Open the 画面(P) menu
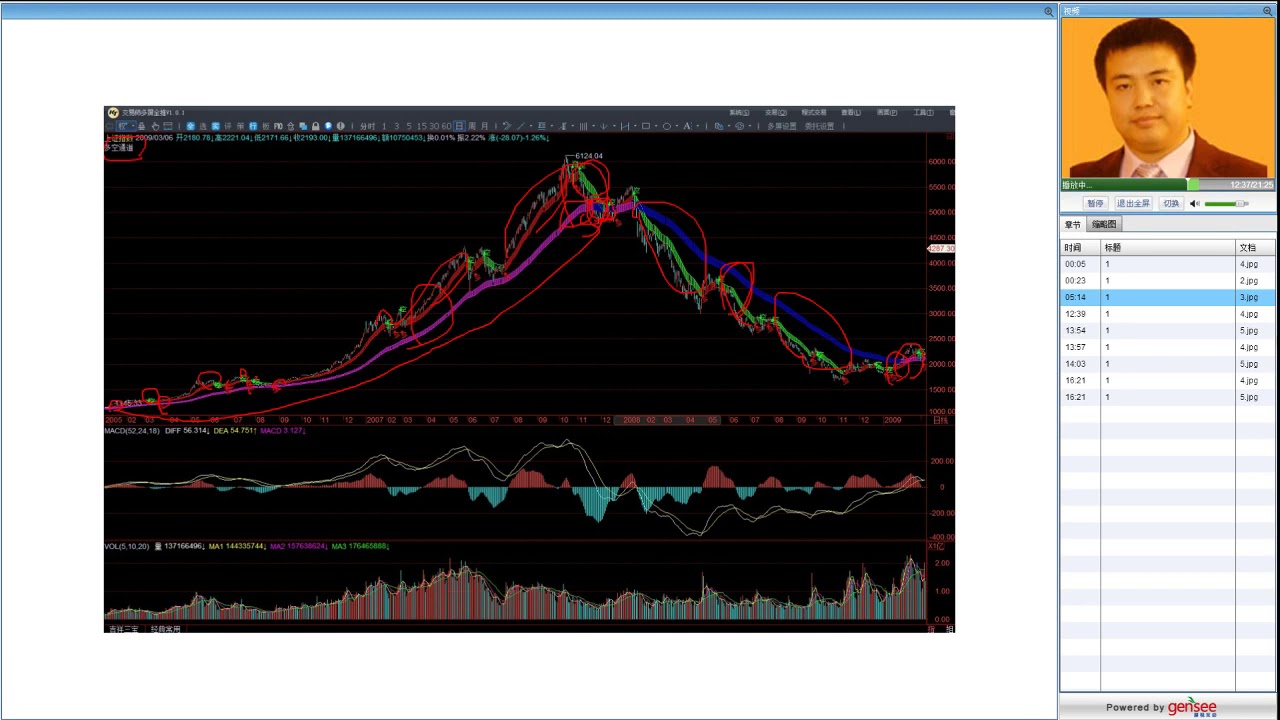Image resolution: width=1280 pixels, height=720 pixels. click(x=887, y=112)
